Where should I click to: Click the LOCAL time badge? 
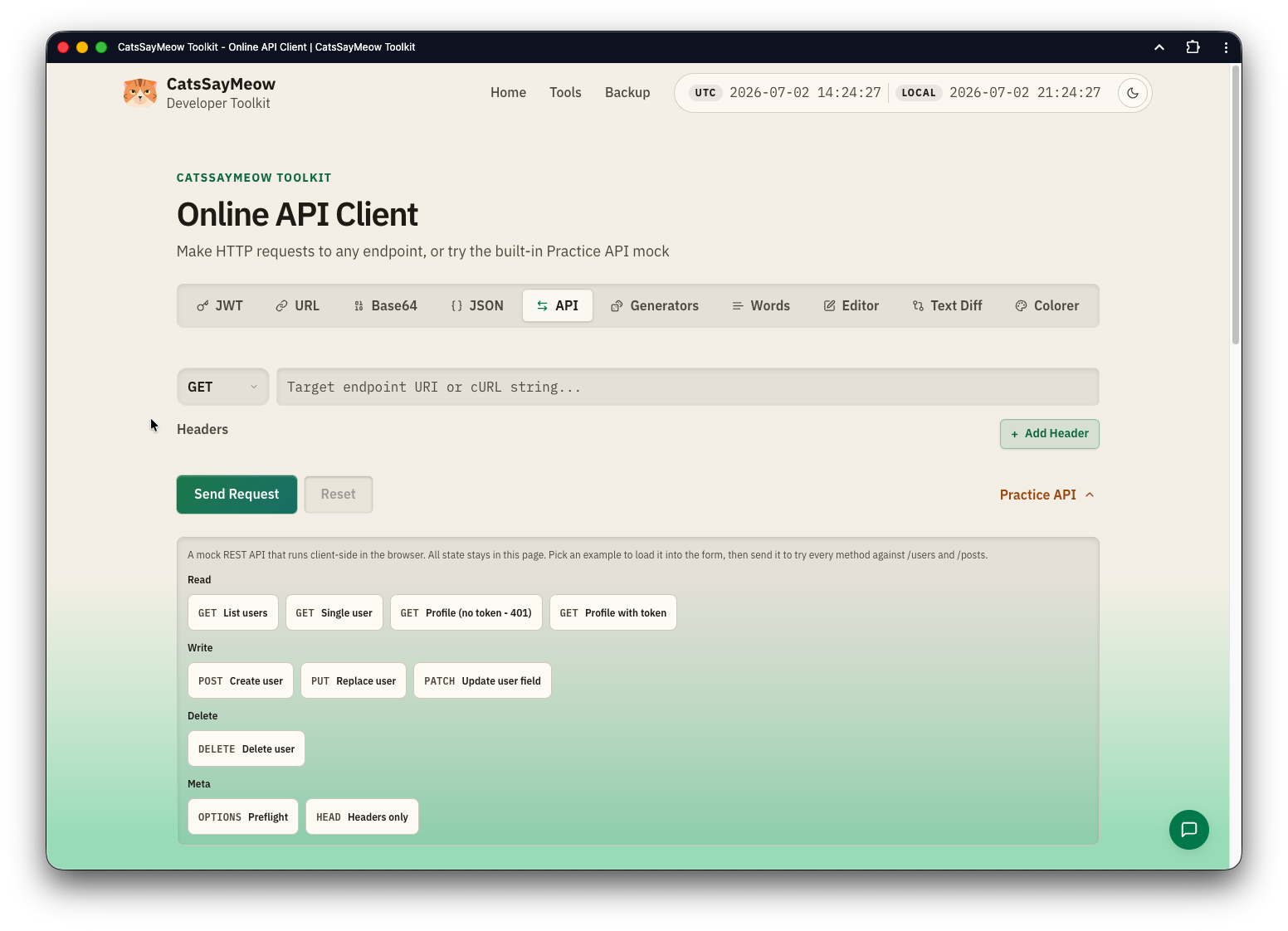tap(919, 93)
